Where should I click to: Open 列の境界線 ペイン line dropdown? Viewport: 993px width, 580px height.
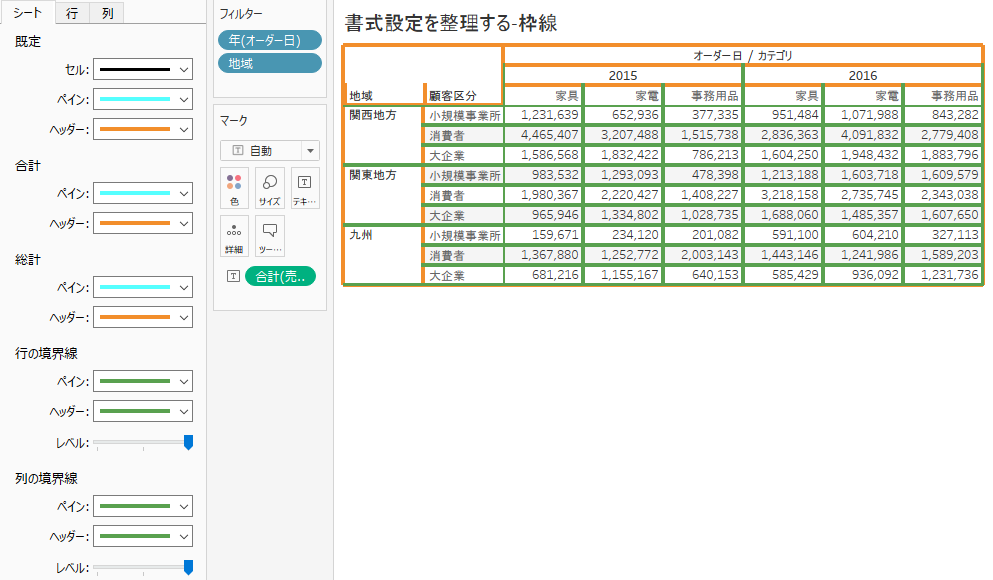(x=143, y=507)
